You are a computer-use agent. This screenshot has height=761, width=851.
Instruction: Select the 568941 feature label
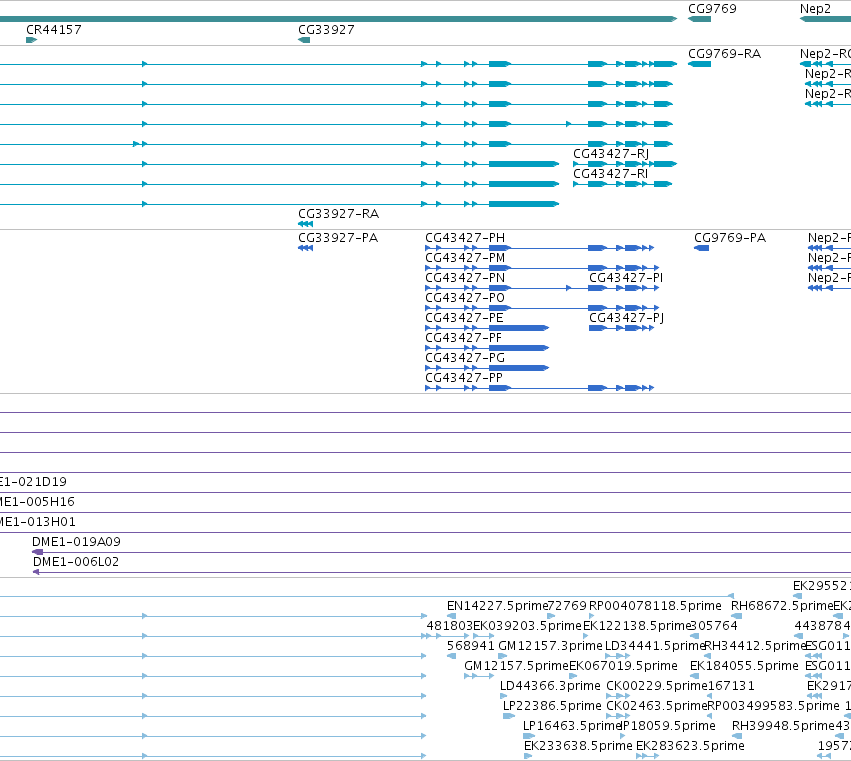pos(471,646)
